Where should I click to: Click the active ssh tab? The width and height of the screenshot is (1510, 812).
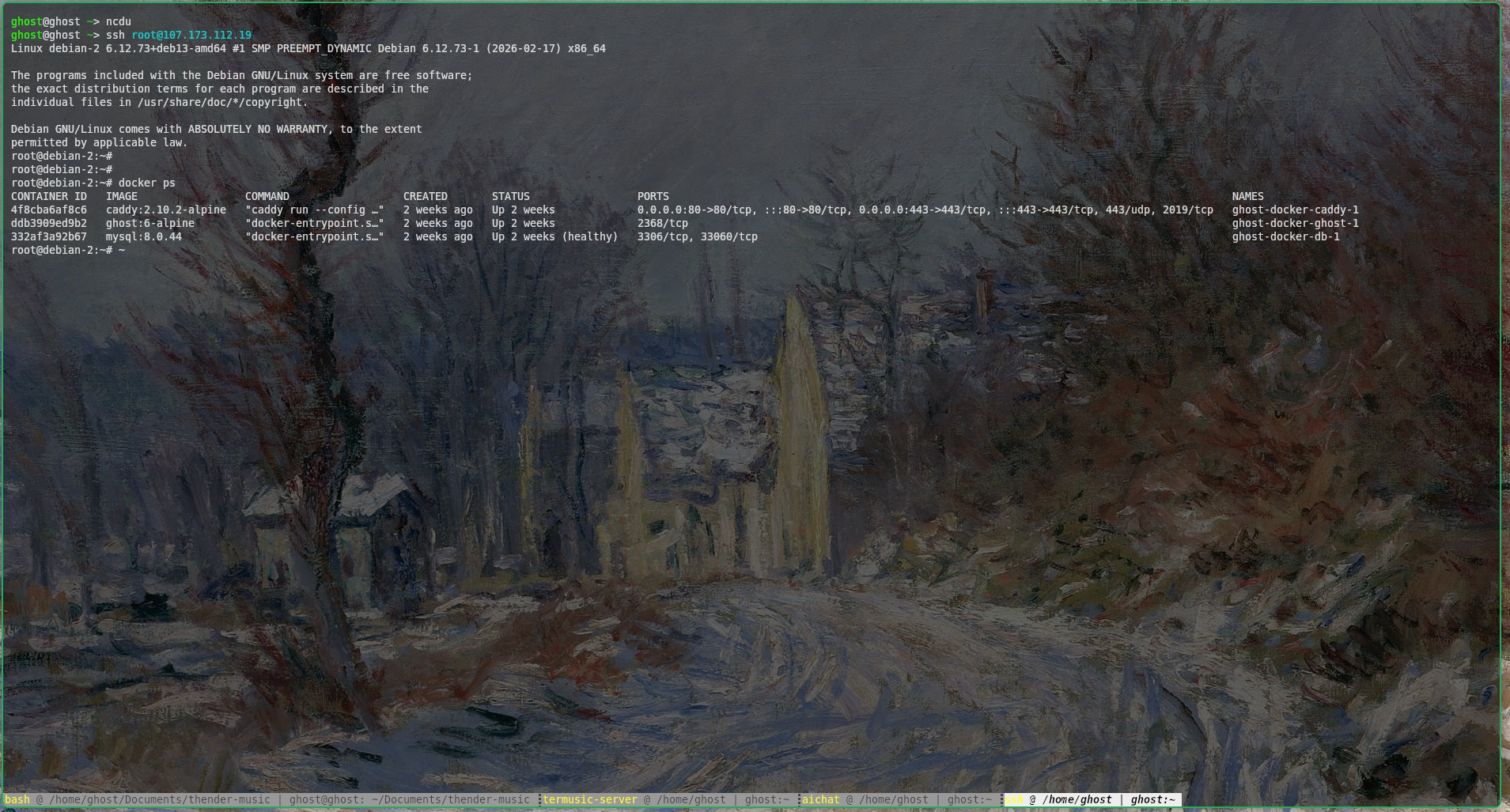click(1092, 799)
